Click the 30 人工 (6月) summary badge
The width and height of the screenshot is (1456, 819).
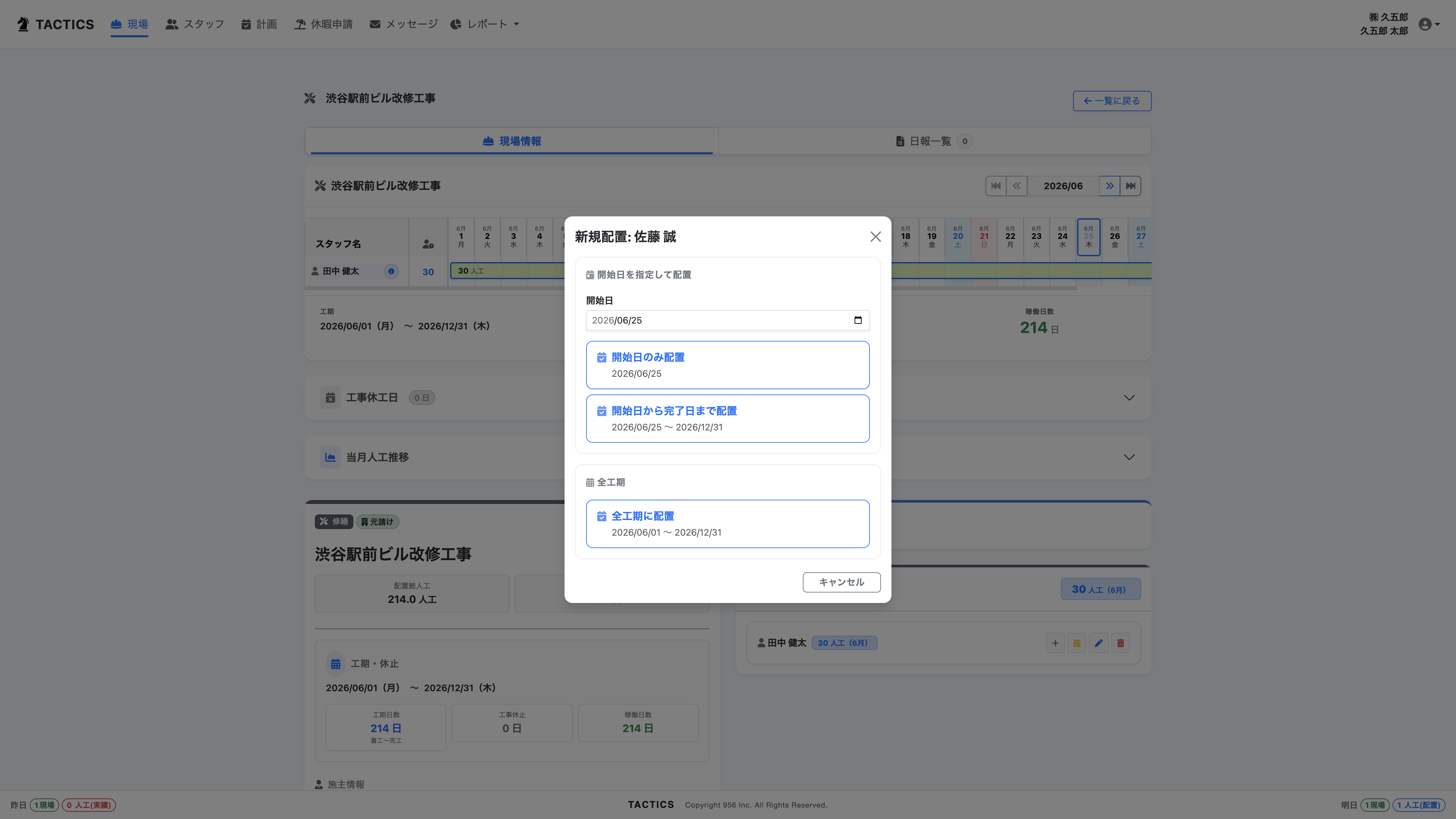tap(1100, 589)
